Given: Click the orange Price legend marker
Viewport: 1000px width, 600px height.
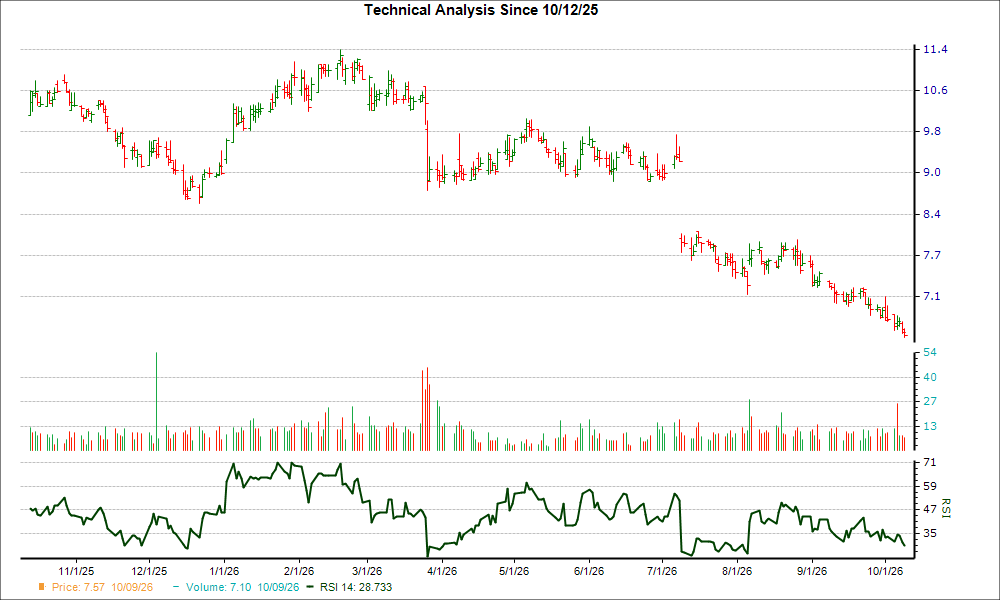Looking at the screenshot, I should click(x=42, y=587).
